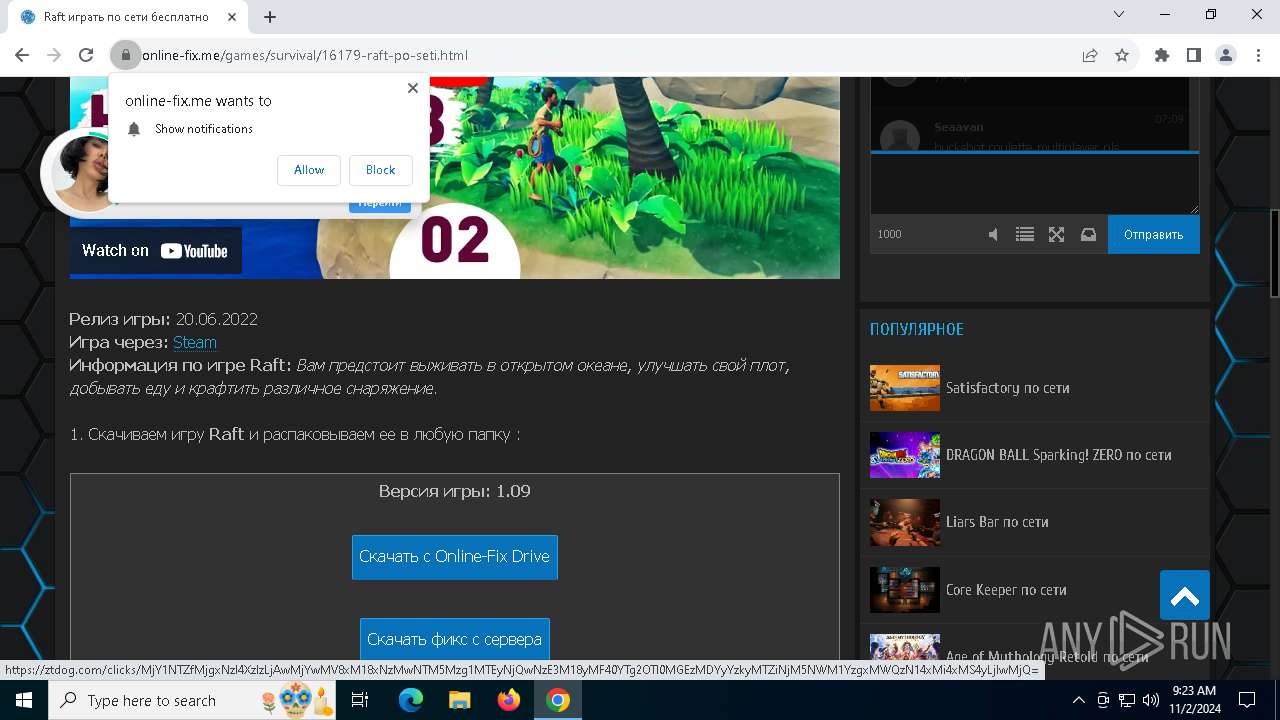
Task: Click the Liars Bar game thumbnail
Action: click(x=905, y=522)
